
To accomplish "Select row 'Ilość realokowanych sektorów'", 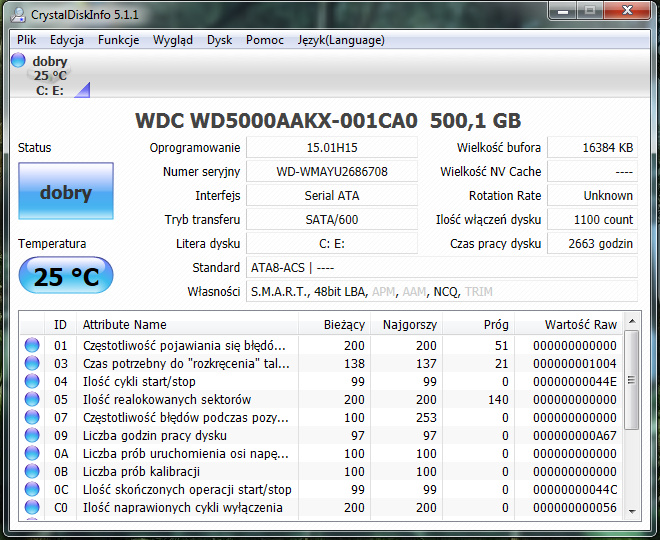I will click(321, 399).
